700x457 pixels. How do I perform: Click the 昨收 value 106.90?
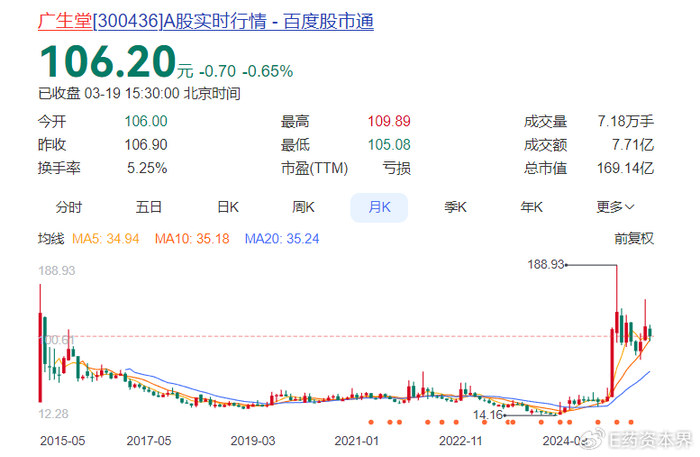point(146,145)
